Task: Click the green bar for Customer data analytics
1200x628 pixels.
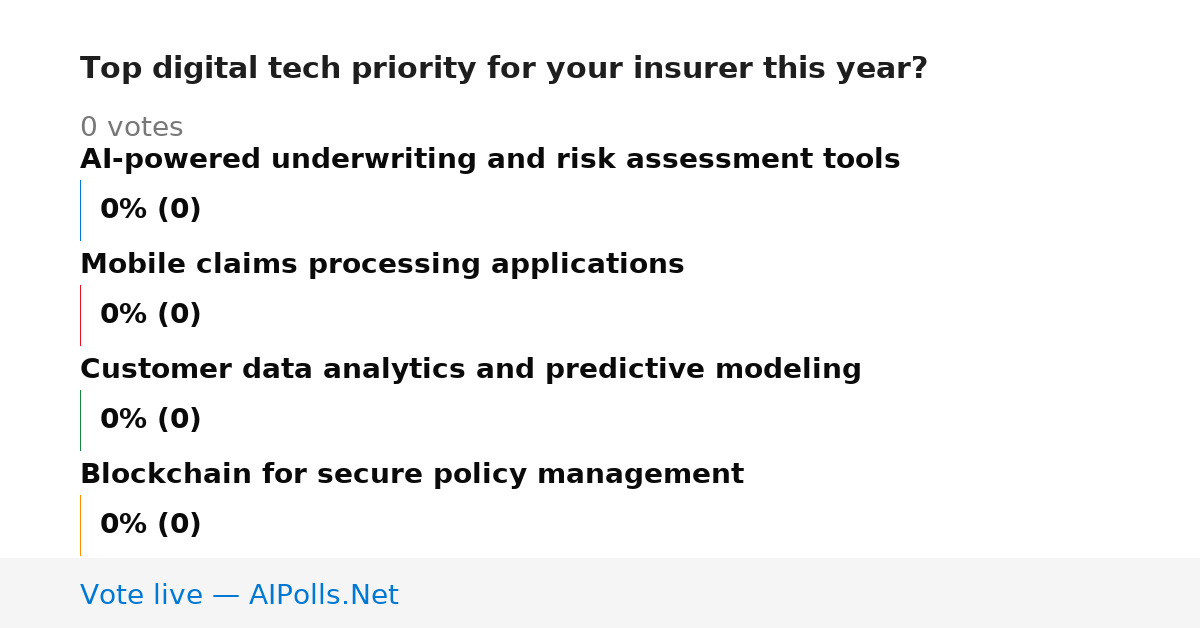Action: pyautogui.click(x=81, y=420)
